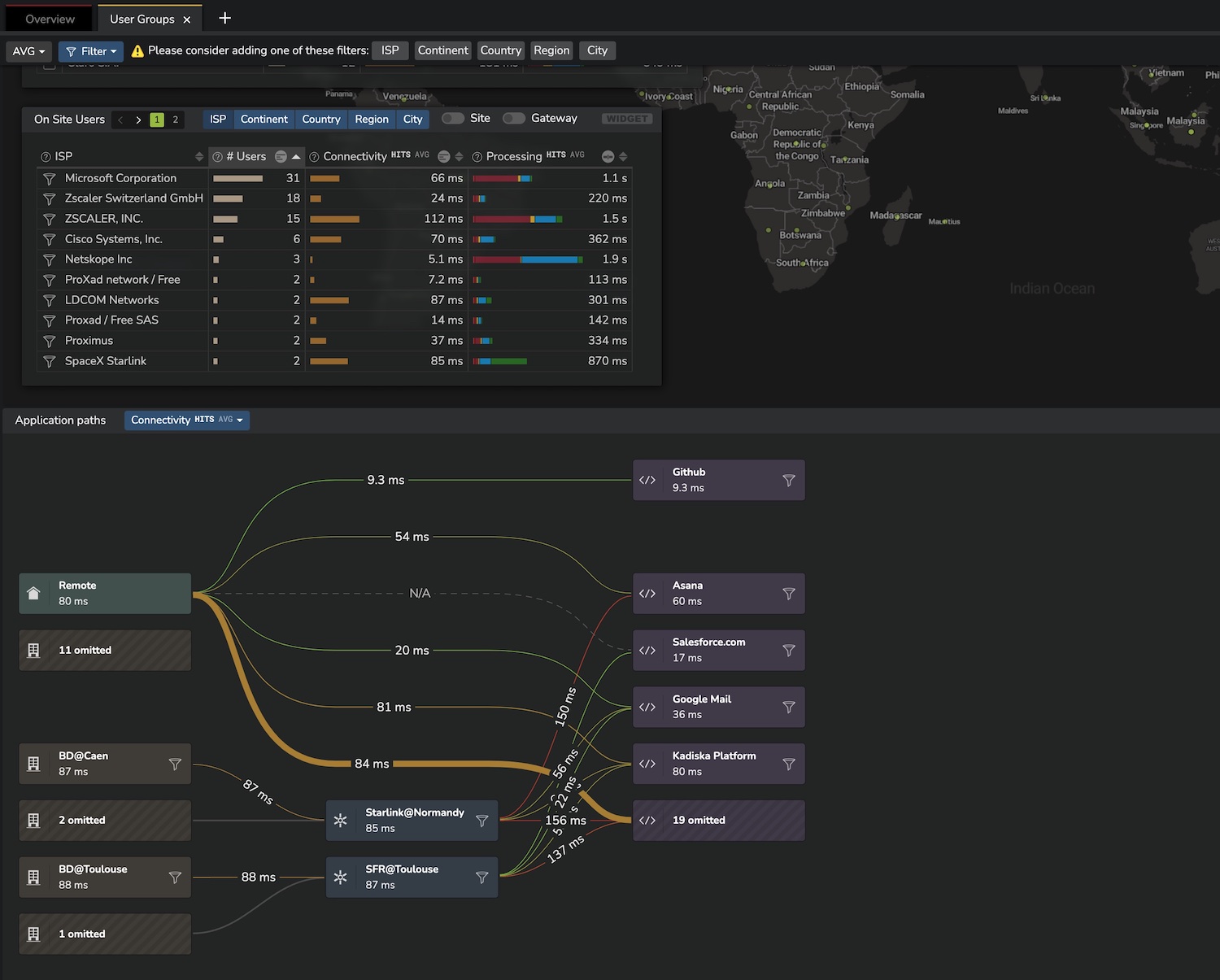Add the suggested Region filter
Image resolution: width=1220 pixels, height=980 pixels.
(551, 50)
